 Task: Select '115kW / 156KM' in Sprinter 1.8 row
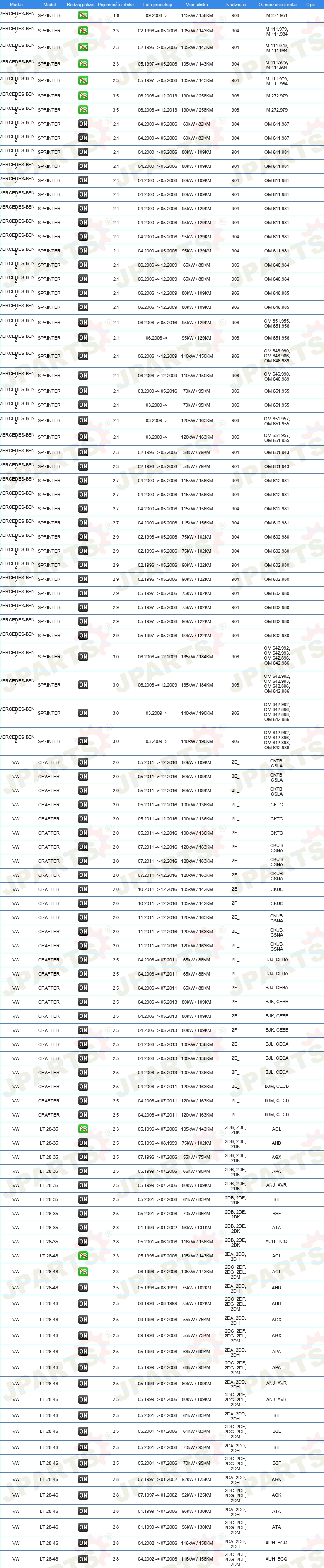tap(196, 16)
